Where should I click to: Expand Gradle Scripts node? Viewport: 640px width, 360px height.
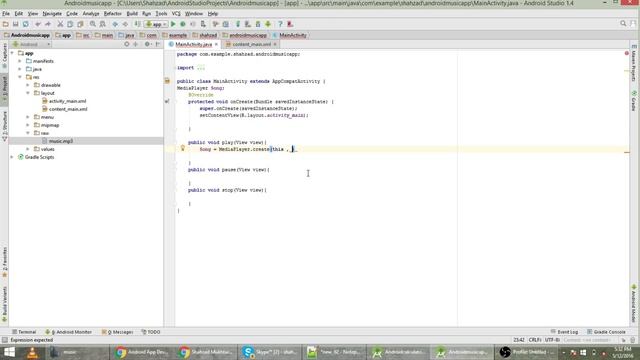[x=12, y=157]
